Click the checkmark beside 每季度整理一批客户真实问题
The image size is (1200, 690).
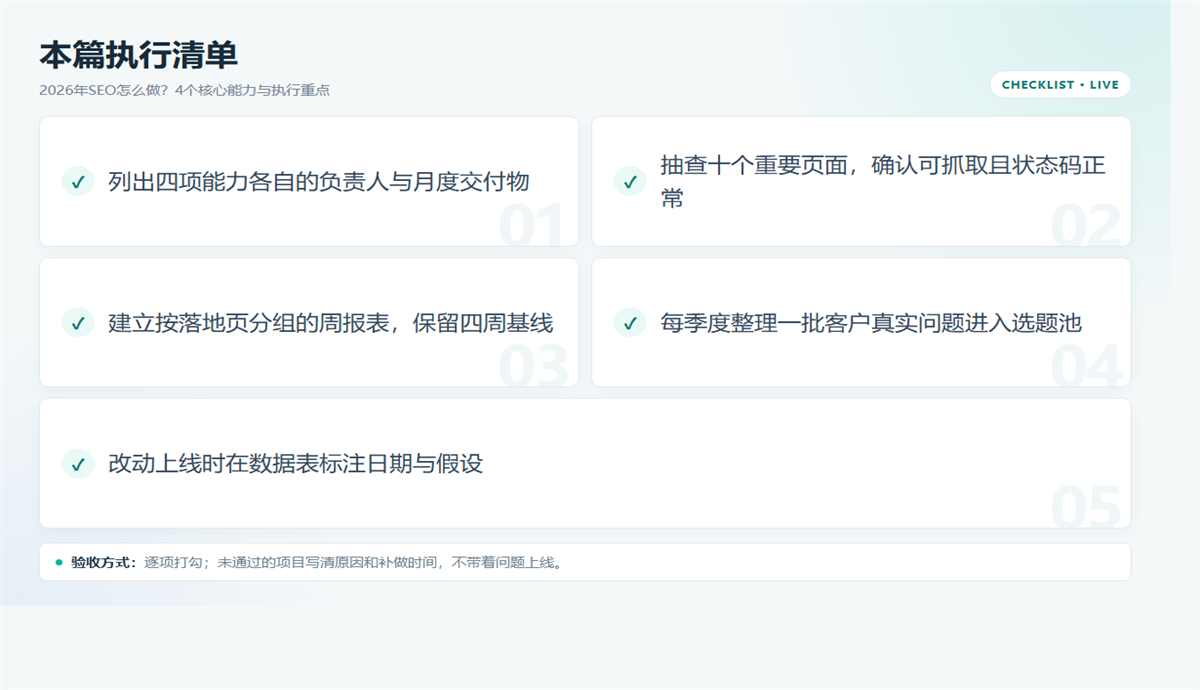630,322
